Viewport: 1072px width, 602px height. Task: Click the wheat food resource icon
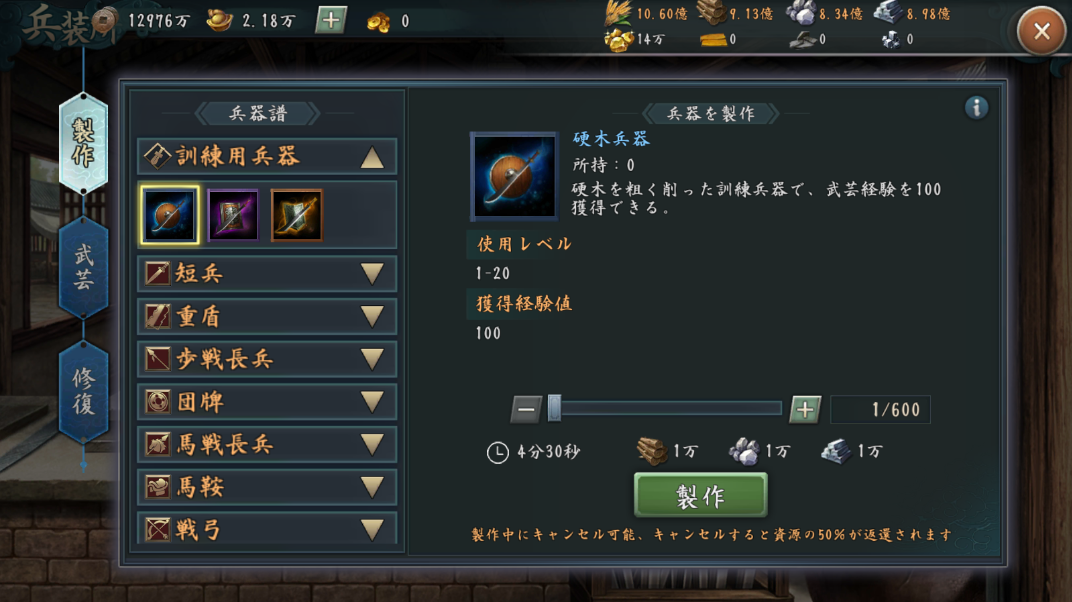[x=619, y=13]
